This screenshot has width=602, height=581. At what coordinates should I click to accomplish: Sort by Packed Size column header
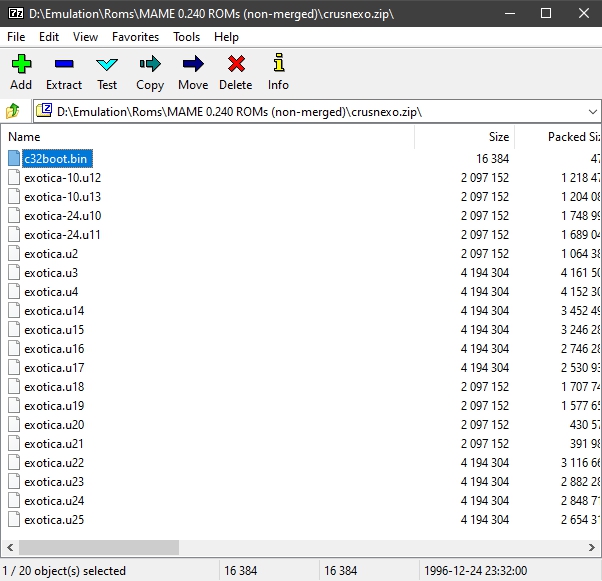coord(558,137)
